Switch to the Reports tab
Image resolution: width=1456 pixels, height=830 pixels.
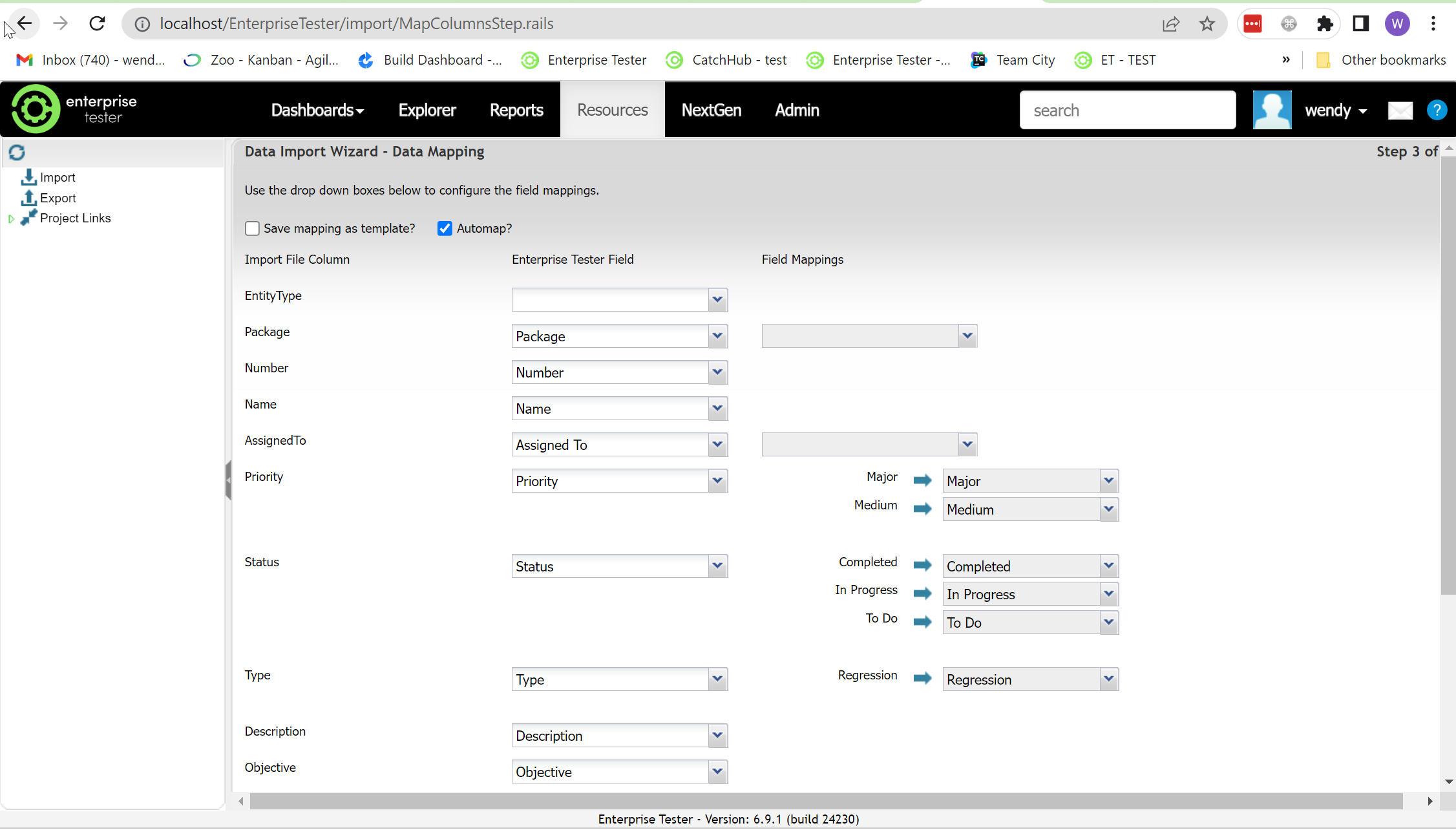(516, 111)
